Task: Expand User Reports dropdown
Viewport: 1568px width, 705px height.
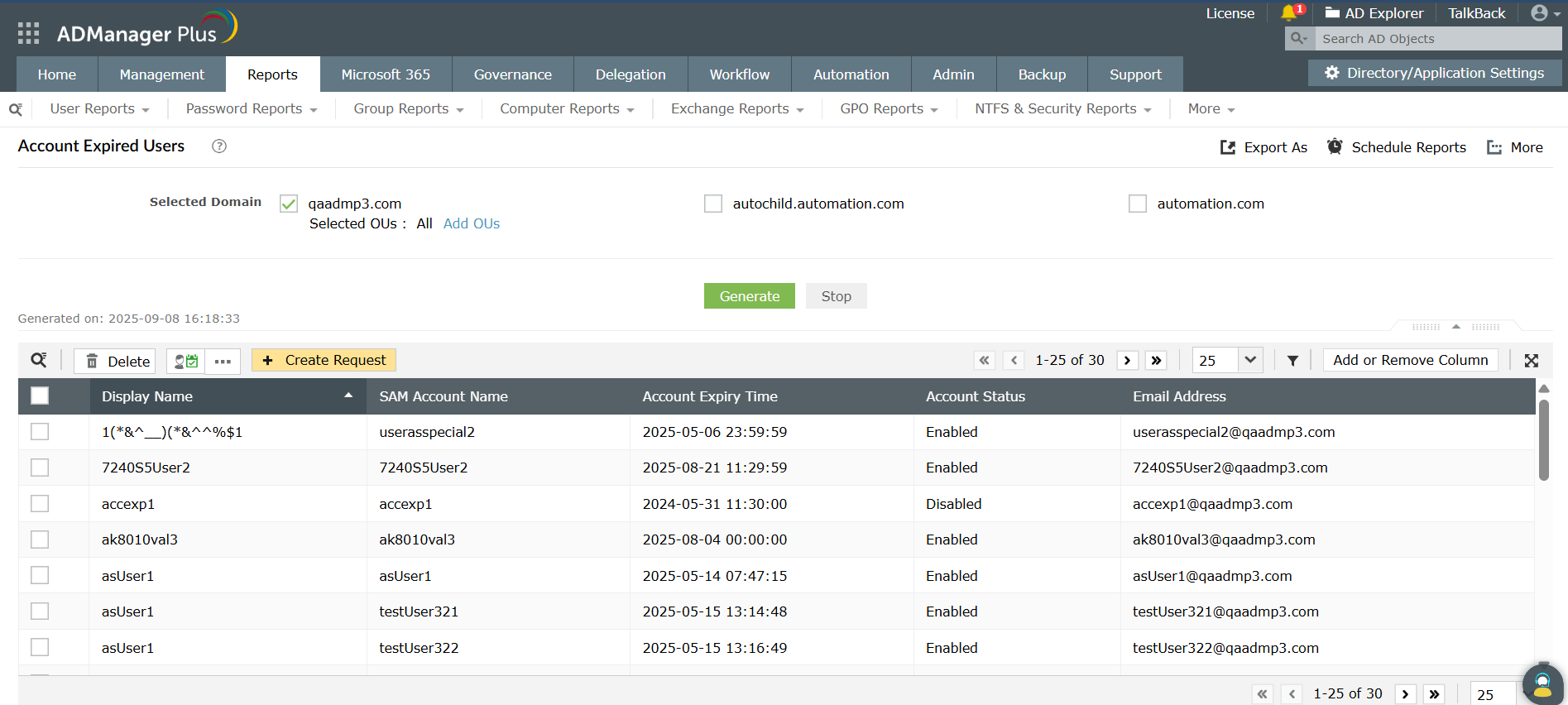Action: (99, 109)
